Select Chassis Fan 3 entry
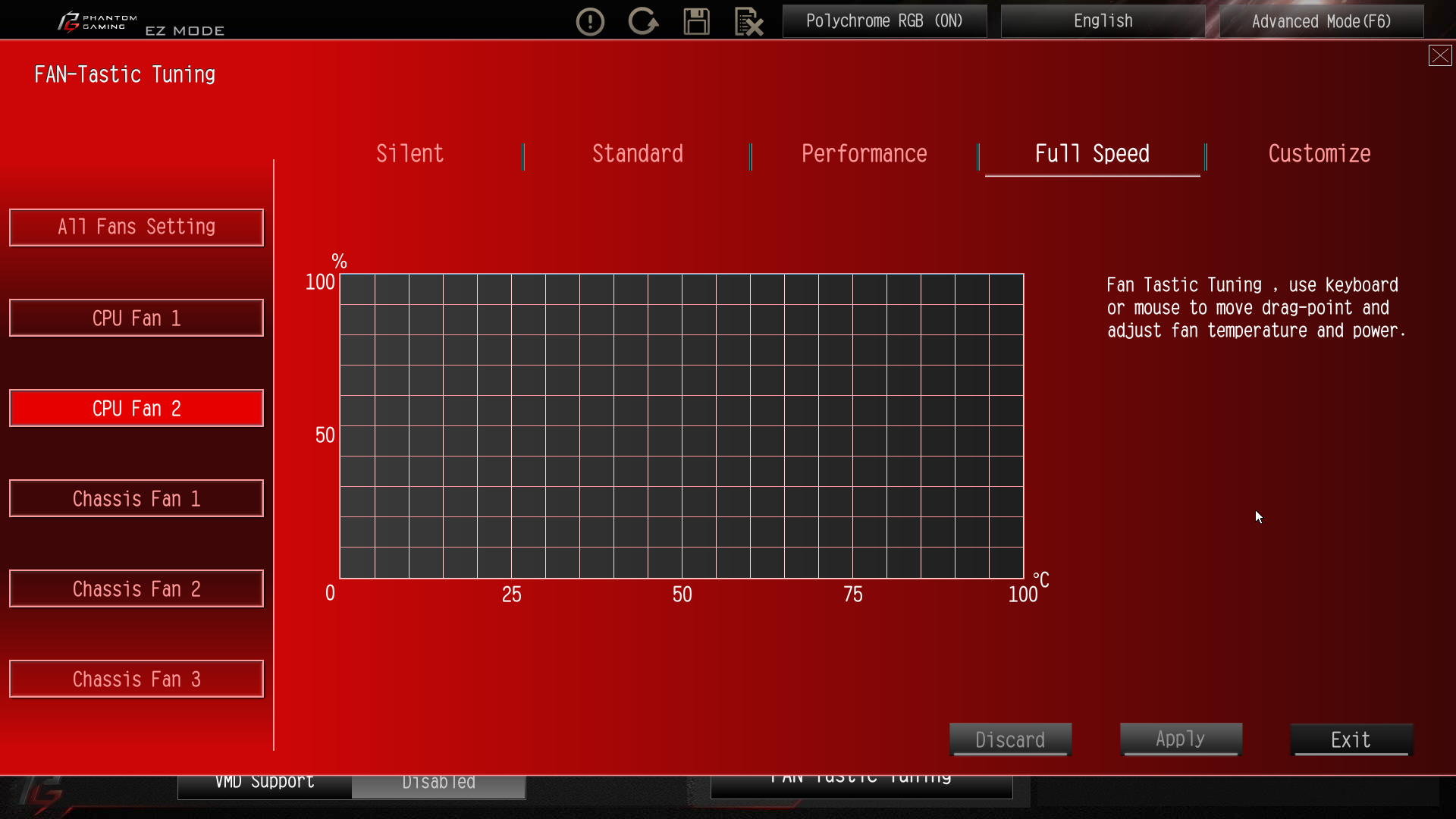1456x819 pixels. pos(136,679)
